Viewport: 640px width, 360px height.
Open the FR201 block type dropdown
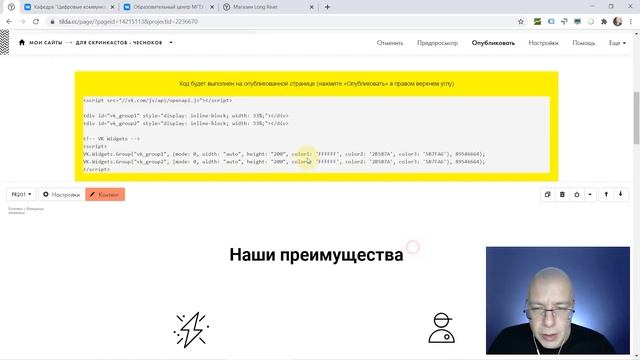tap(21, 194)
